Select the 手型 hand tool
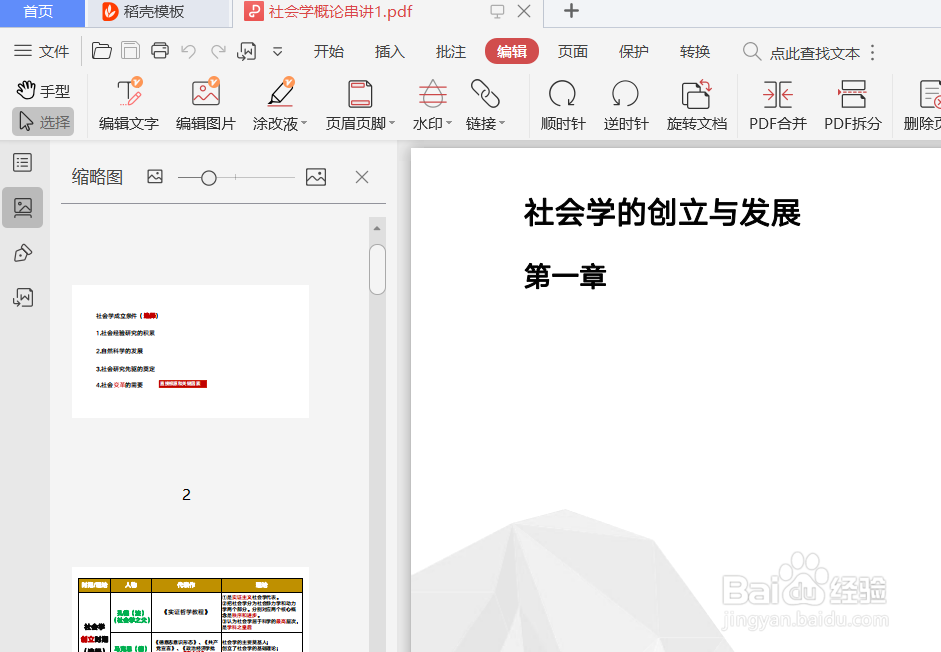Screen dimensions: 941x652 (x=44, y=90)
